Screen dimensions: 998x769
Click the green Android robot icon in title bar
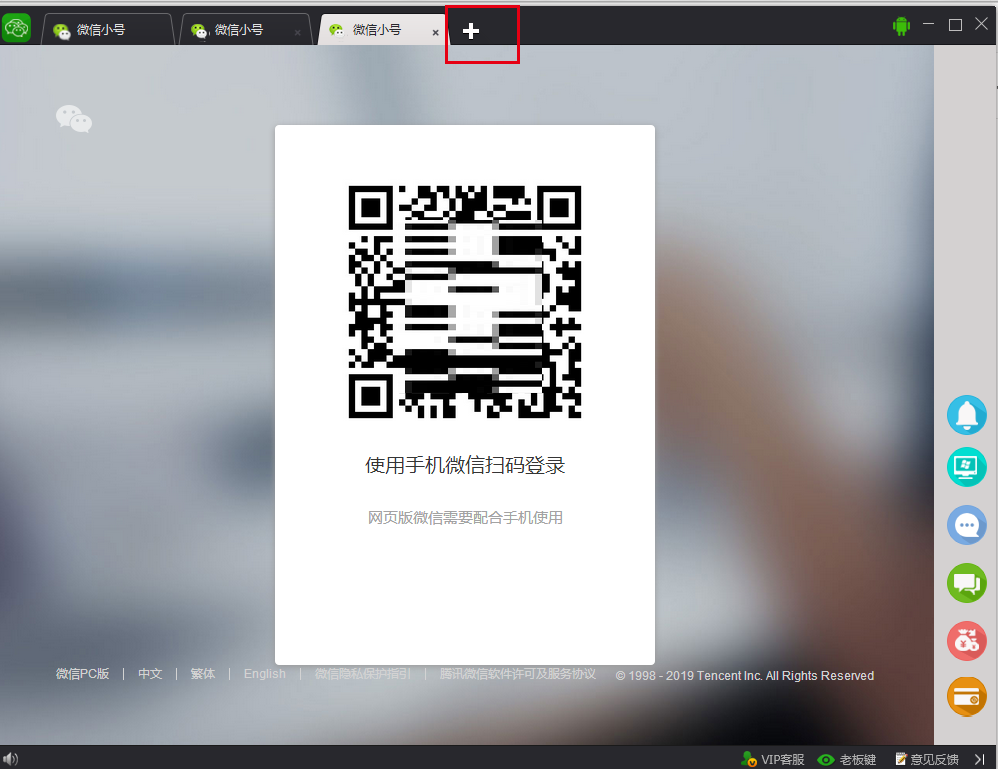[x=901, y=24]
